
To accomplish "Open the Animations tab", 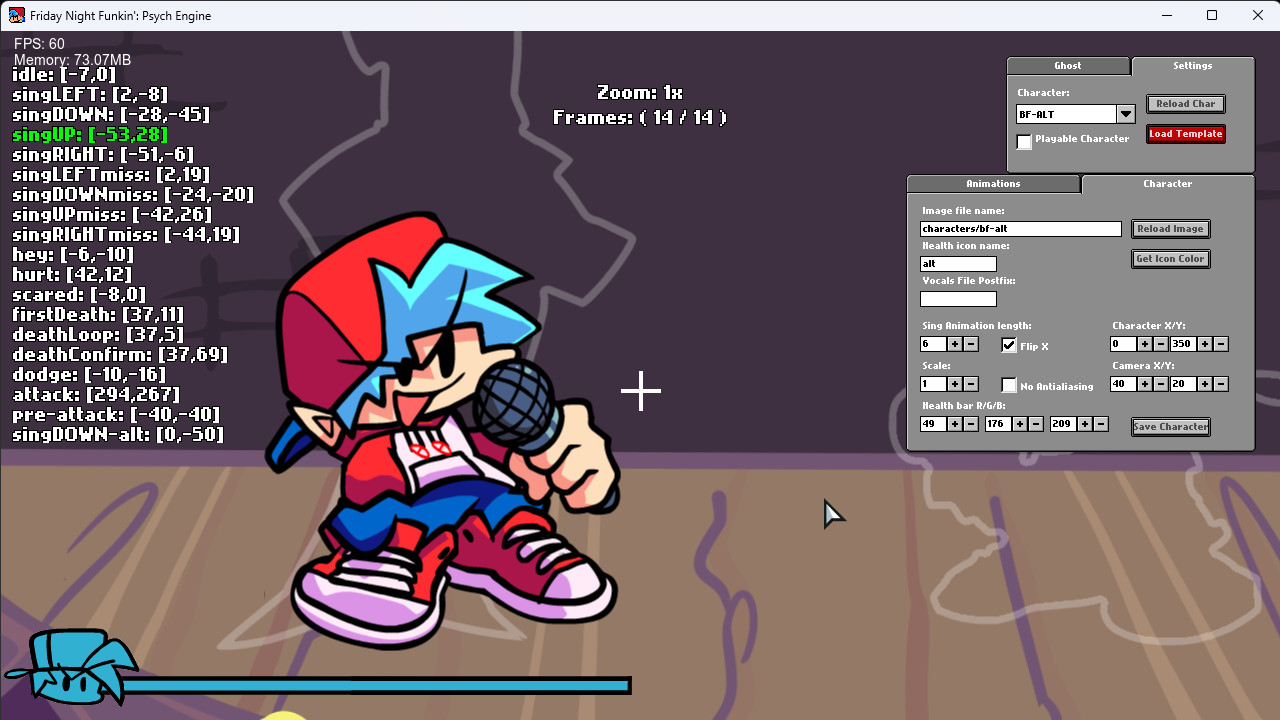I will [x=993, y=184].
